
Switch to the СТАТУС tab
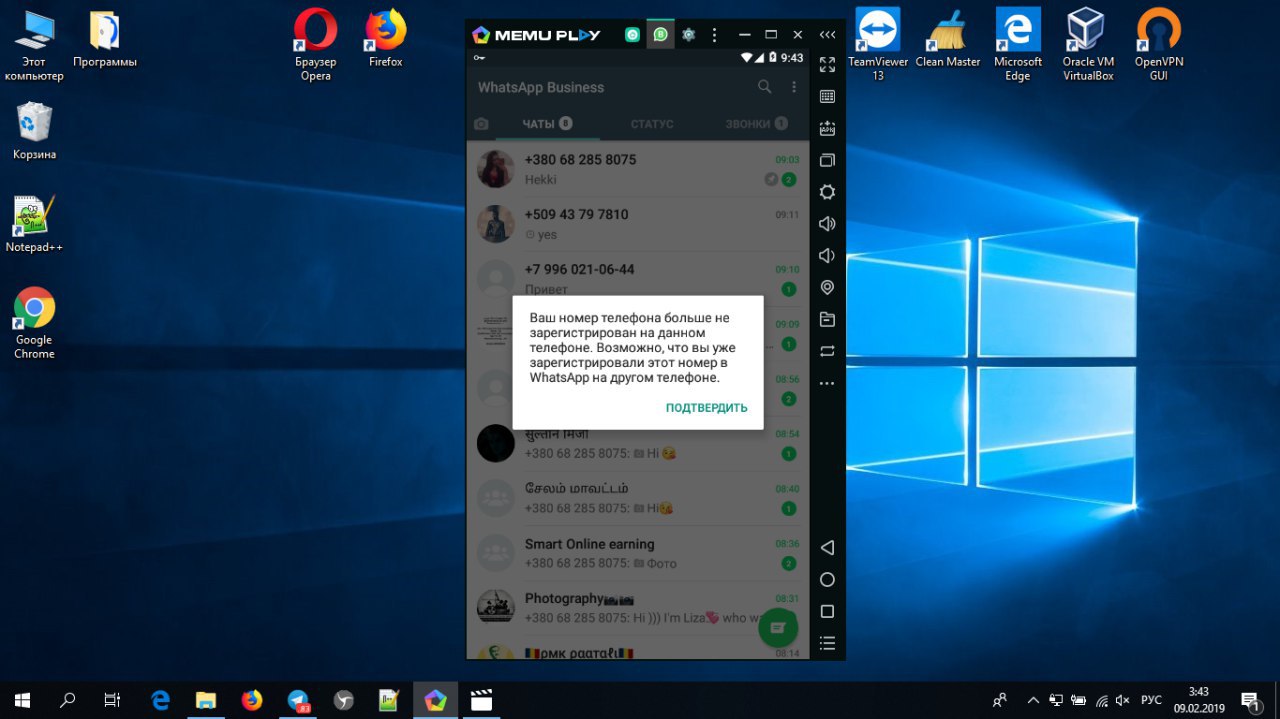pos(652,124)
